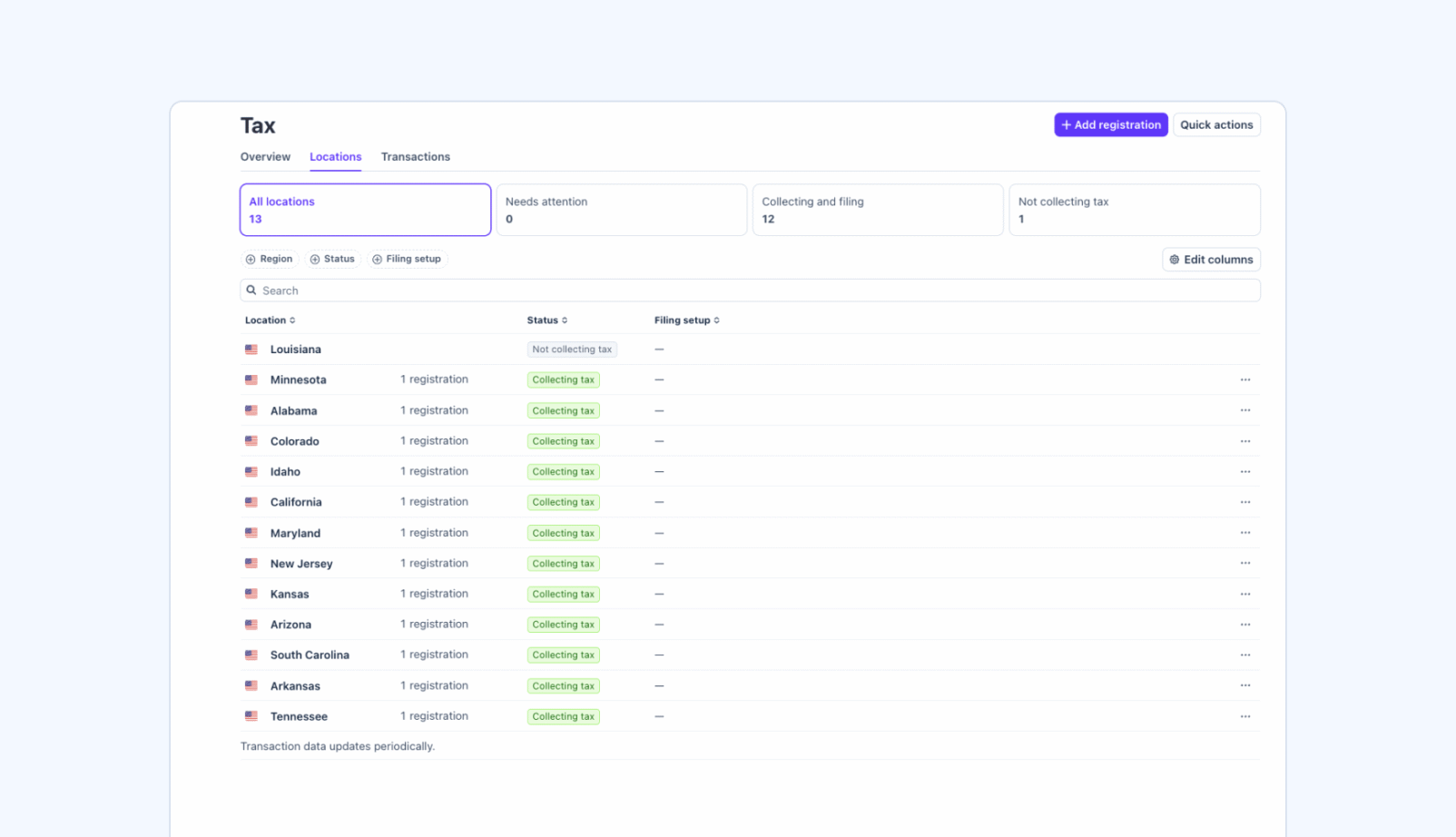Open more options for California row
This screenshot has height=837, width=1456.
click(1244, 502)
